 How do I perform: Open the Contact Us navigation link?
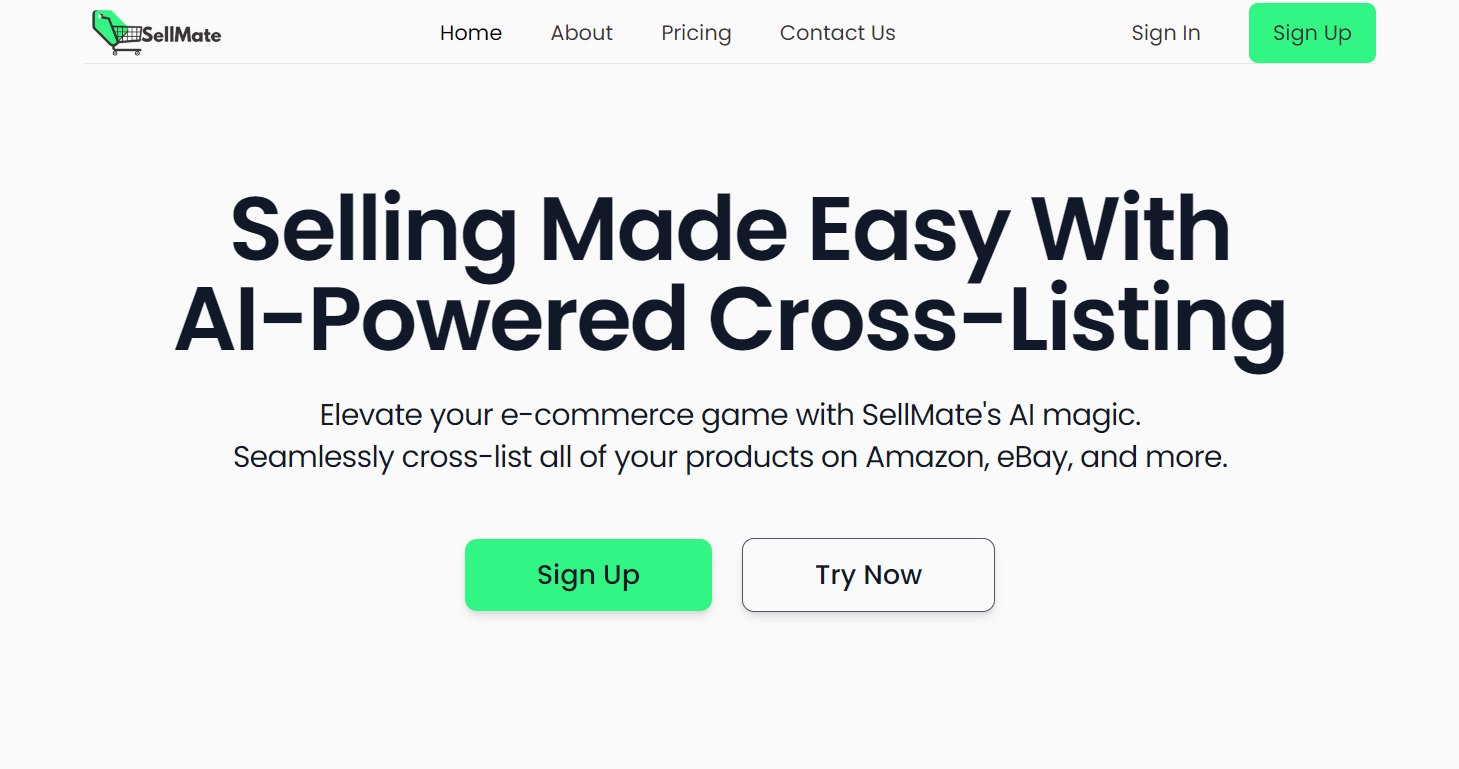[837, 33]
